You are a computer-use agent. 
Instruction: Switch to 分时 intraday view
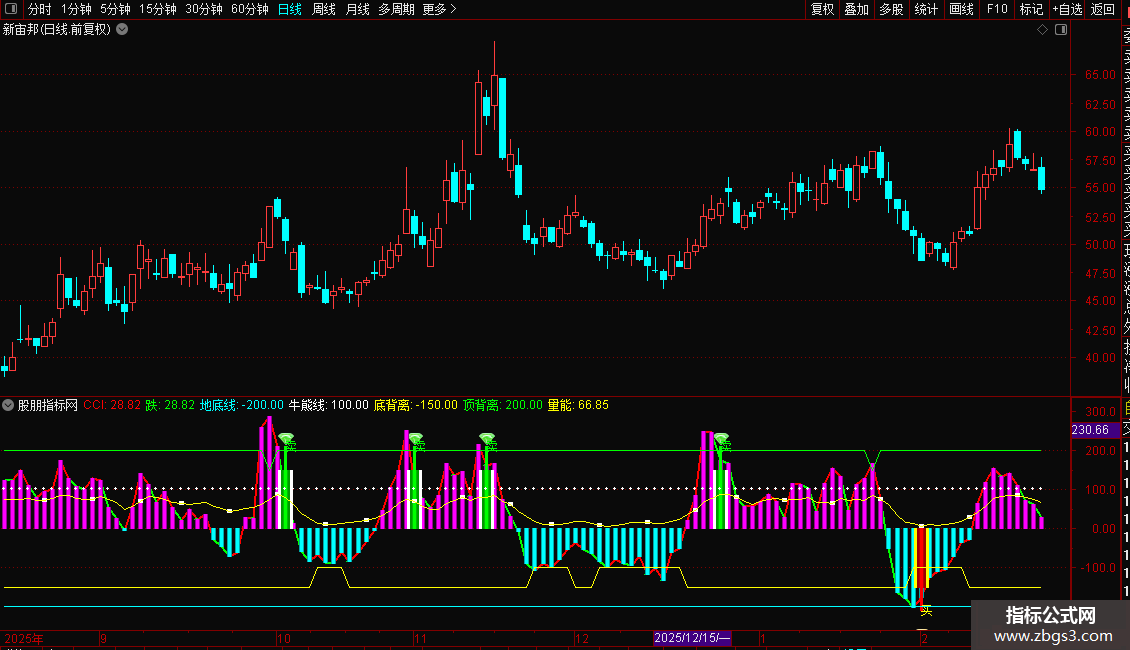pos(40,9)
